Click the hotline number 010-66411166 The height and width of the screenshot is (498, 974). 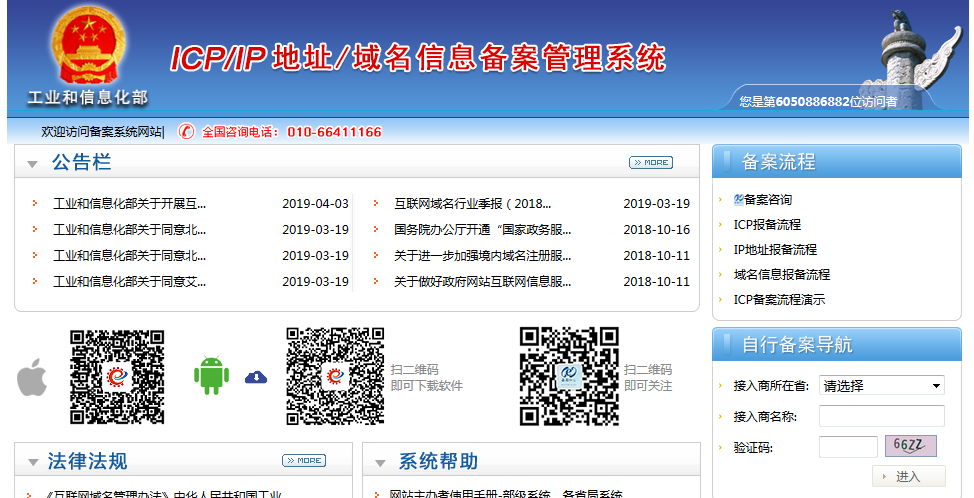(x=334, y=132)
